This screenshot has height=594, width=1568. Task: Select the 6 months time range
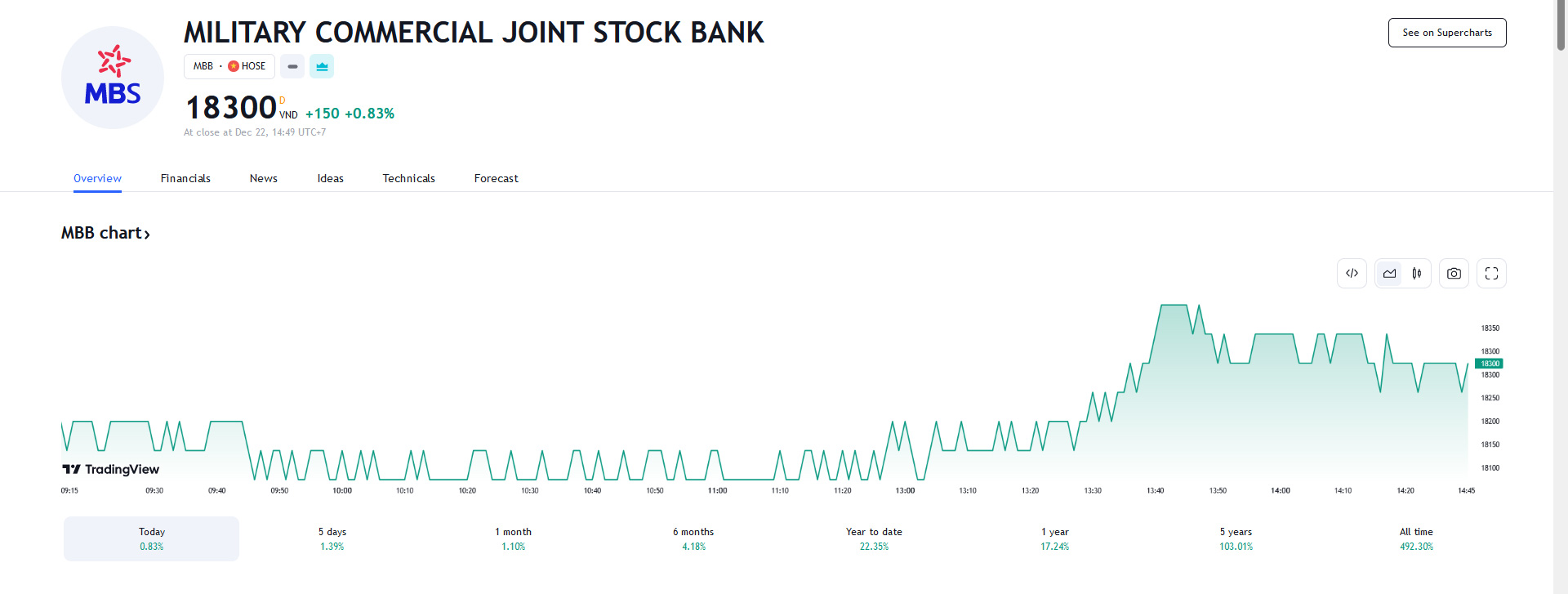[693, 538]
